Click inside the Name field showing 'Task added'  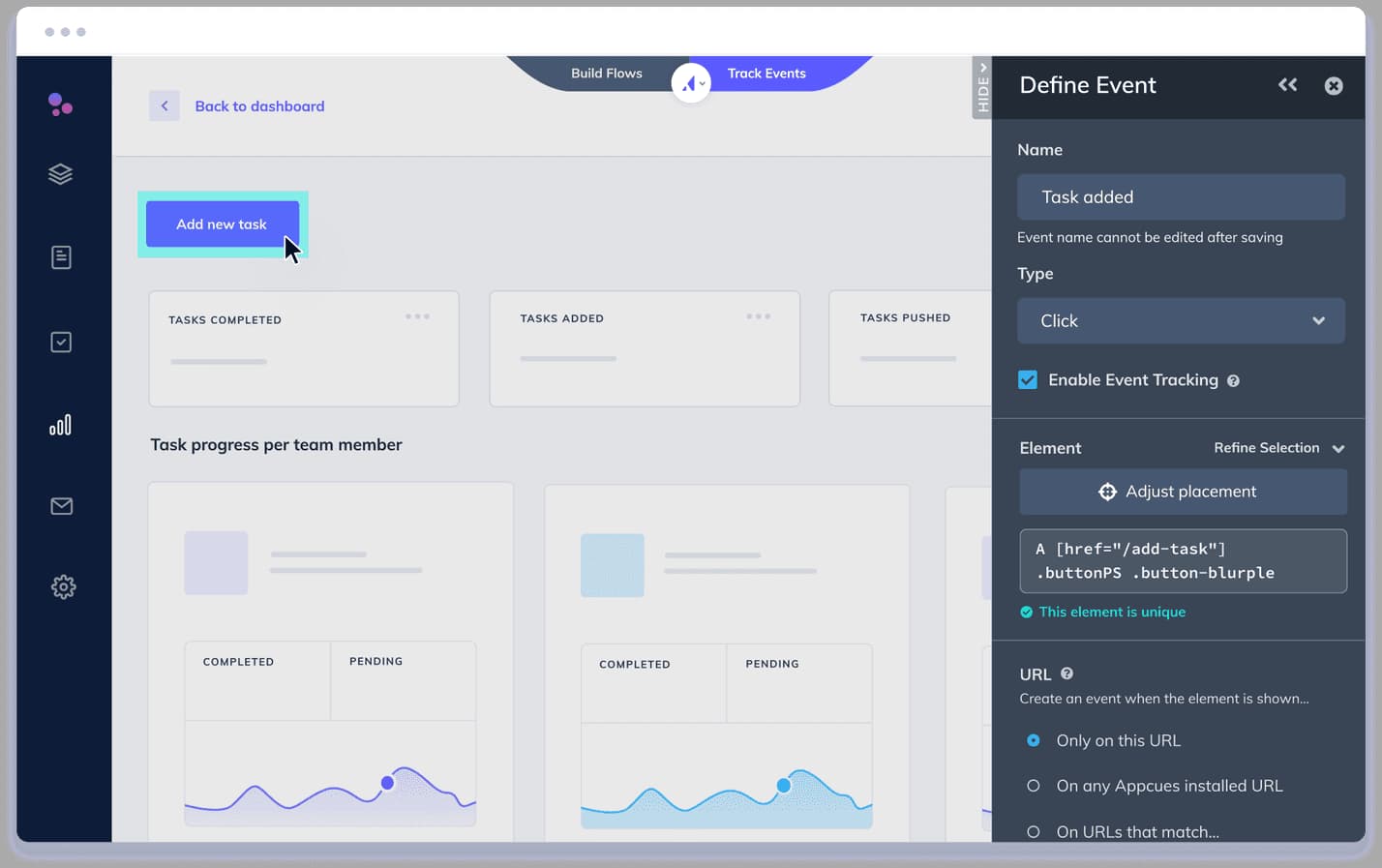tap(1180, 196)
